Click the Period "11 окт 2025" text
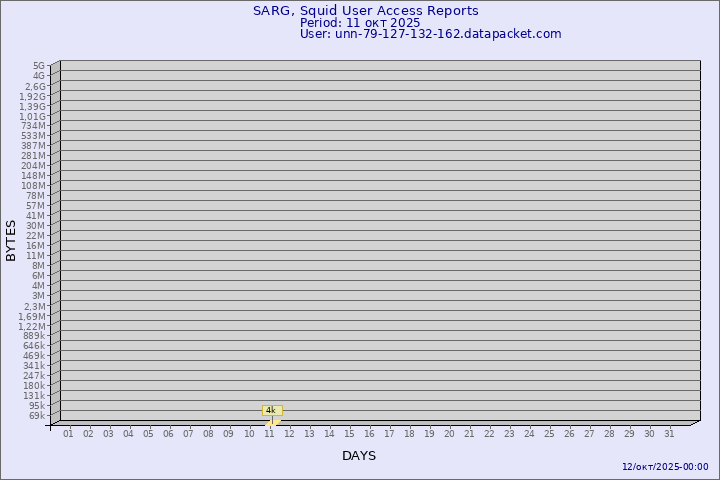Screen dimensions: 720x480 coord(360,22)
